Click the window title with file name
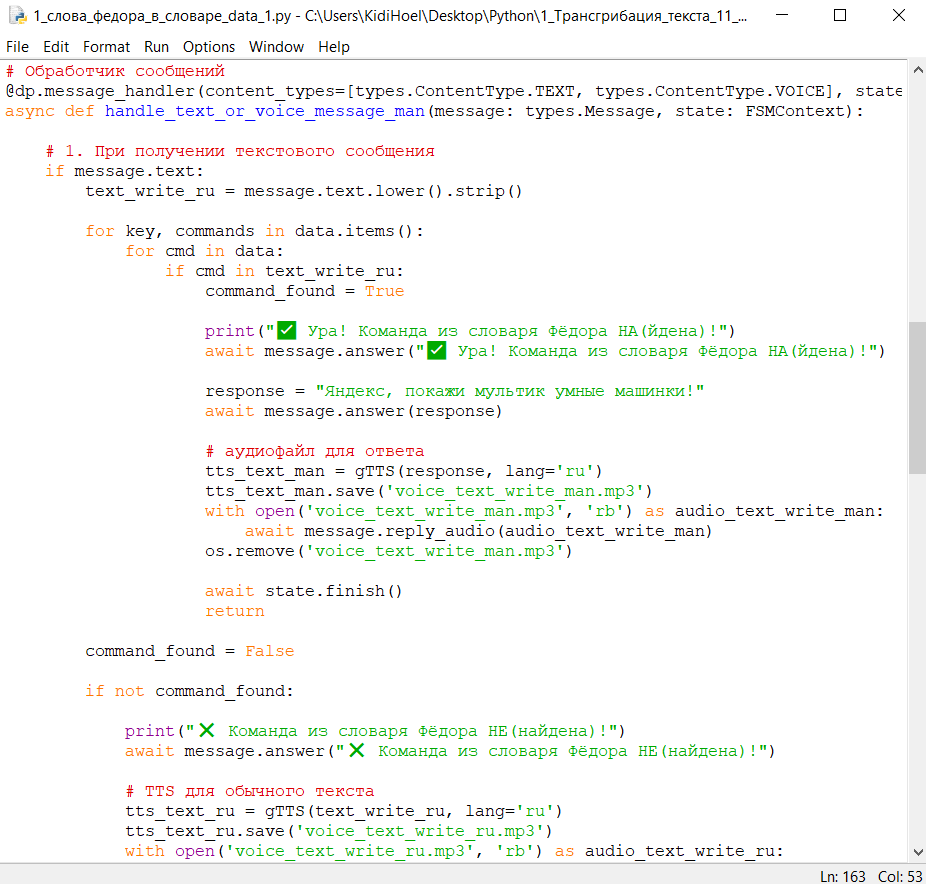This screenshot has width=928, height=884. click(390, 16)
